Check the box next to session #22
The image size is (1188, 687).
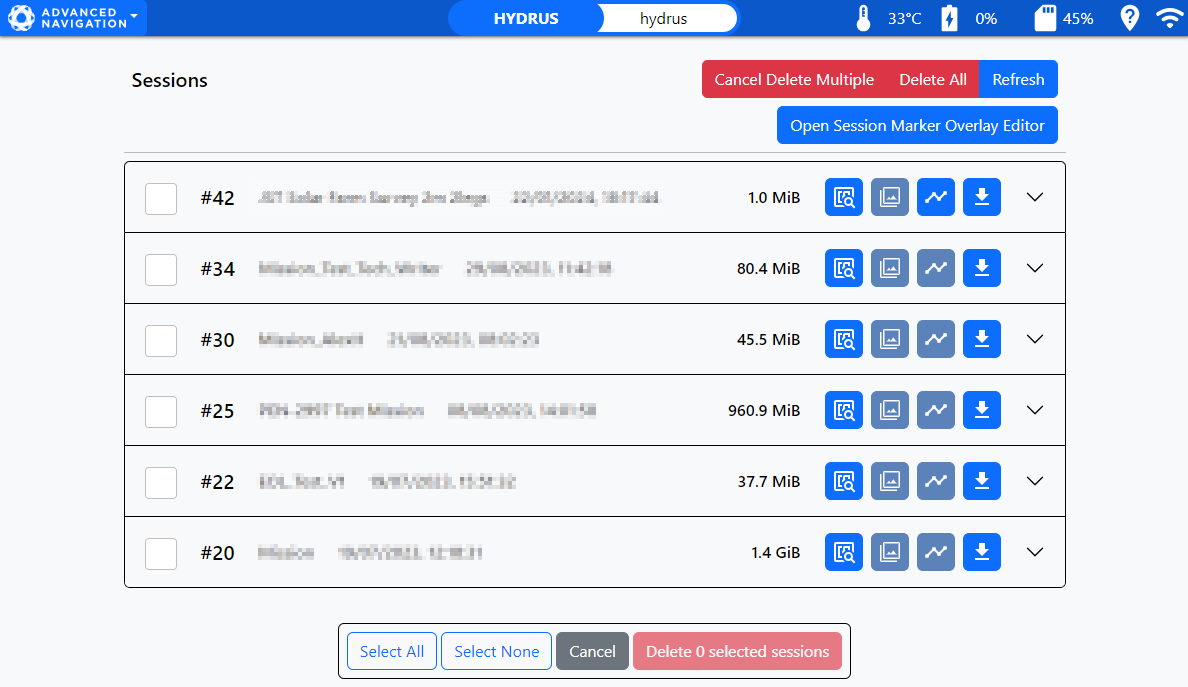[161, 482]
